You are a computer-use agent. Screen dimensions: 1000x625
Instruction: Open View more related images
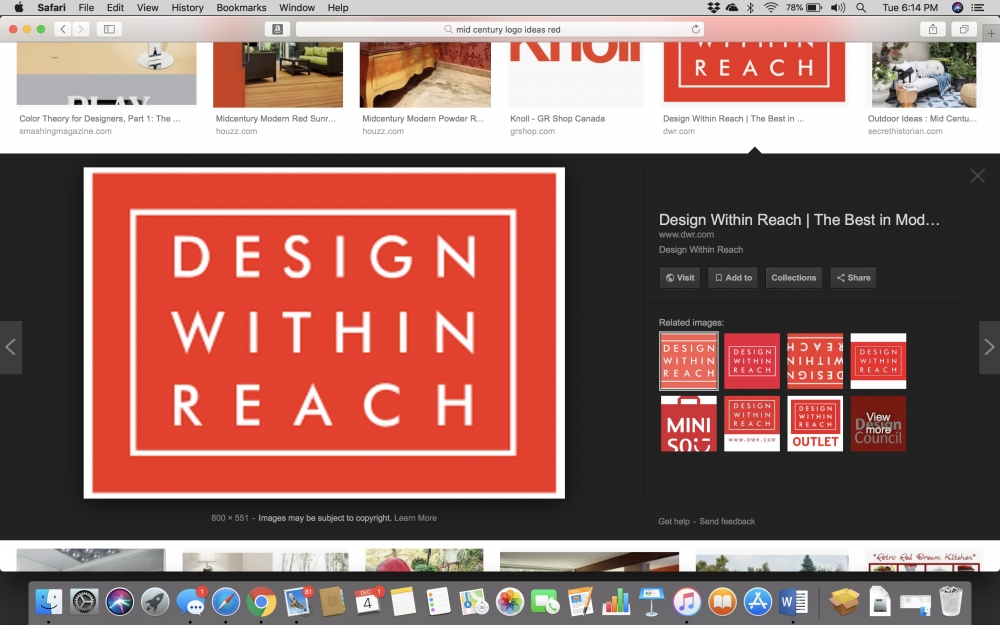pyautogui.click(x=878, y=423)
